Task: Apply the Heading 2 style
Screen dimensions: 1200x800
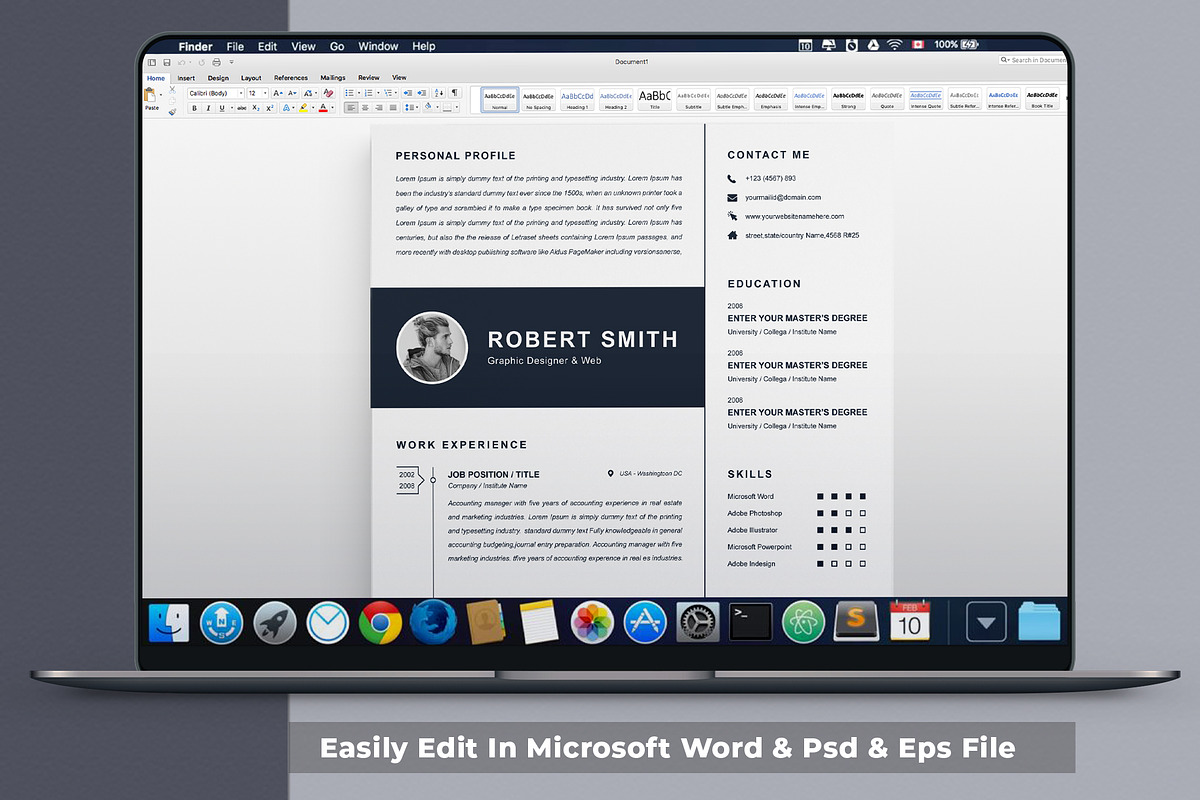Action: (616, 99)
